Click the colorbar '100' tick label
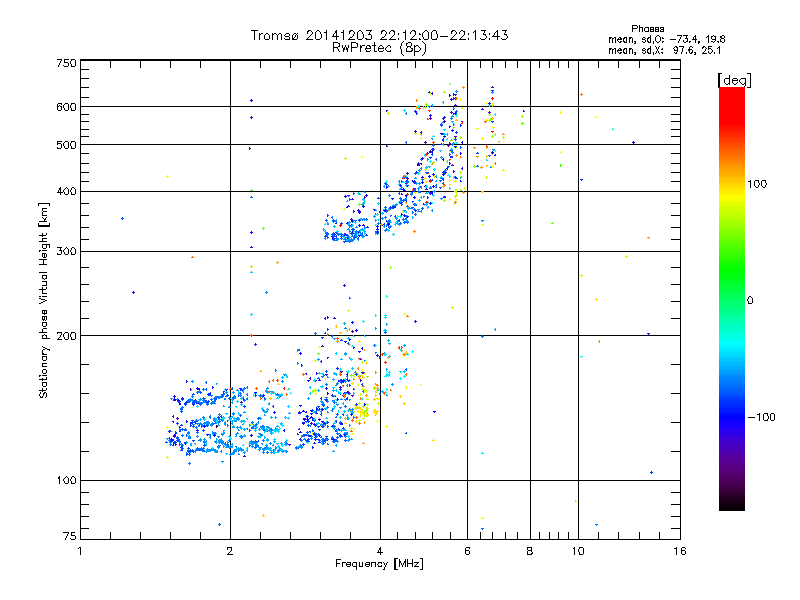Viewport: 800px width, 600px height. pos(757,184)
